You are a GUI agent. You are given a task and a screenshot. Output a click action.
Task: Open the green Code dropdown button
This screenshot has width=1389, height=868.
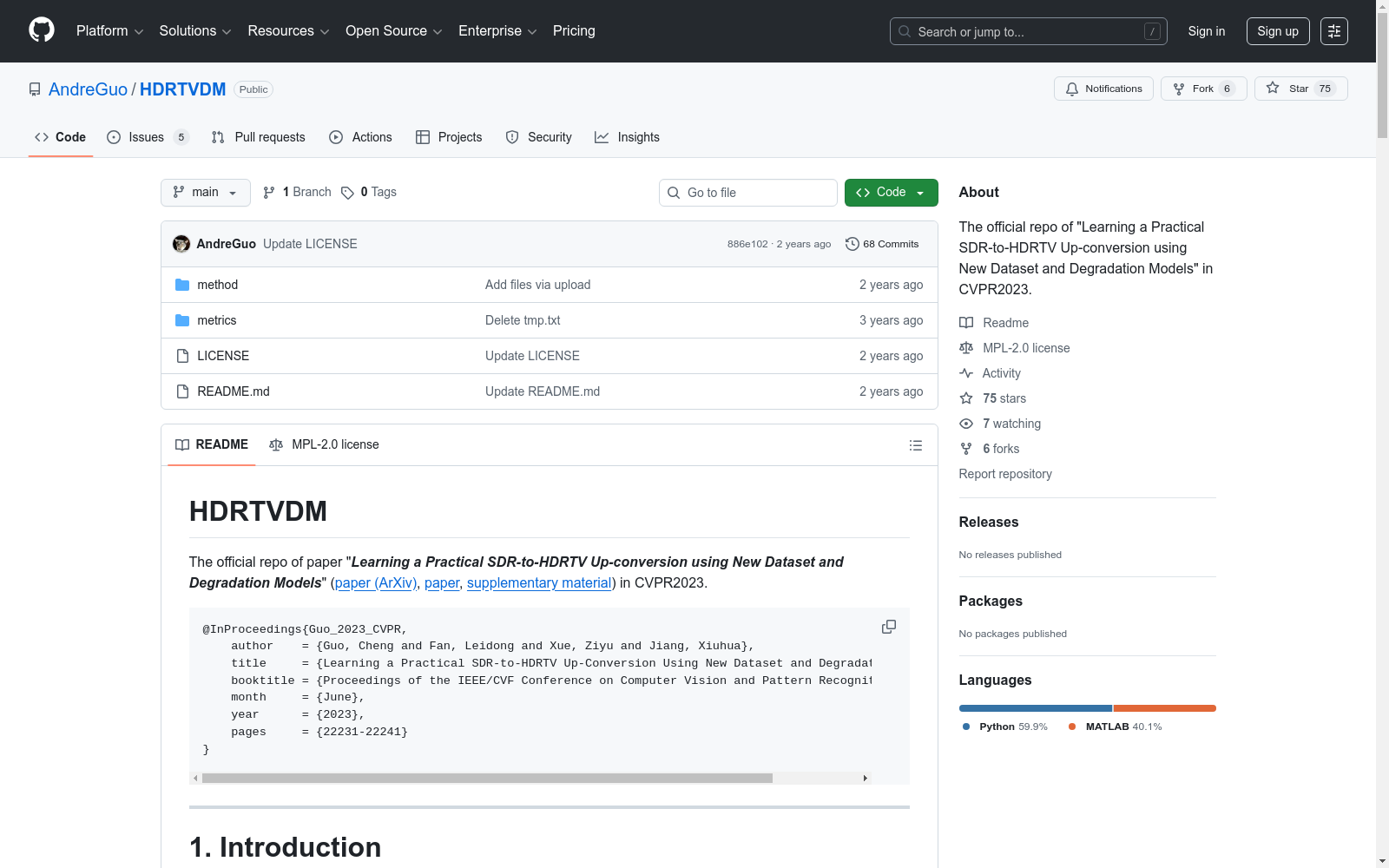coord(891,193)
